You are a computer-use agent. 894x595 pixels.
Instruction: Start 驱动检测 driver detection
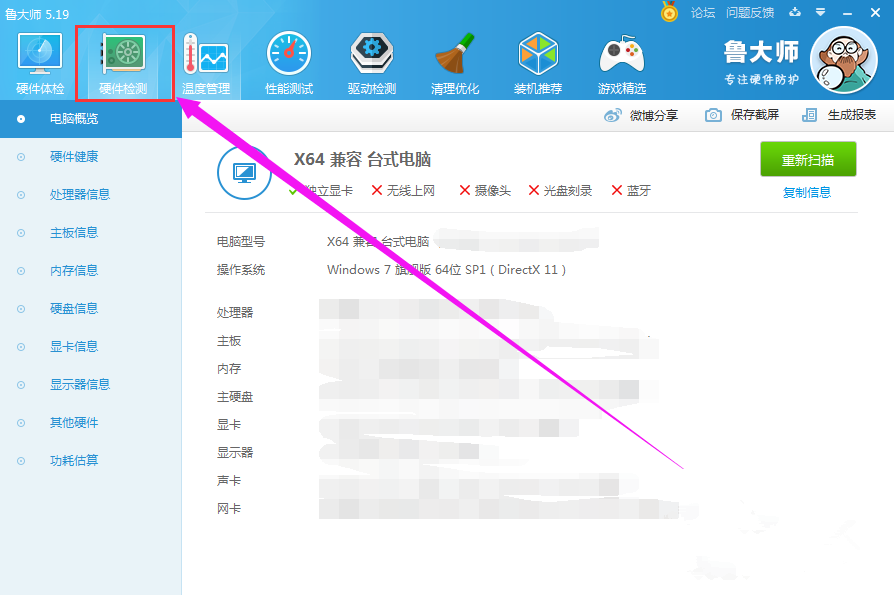click(371, 60)
